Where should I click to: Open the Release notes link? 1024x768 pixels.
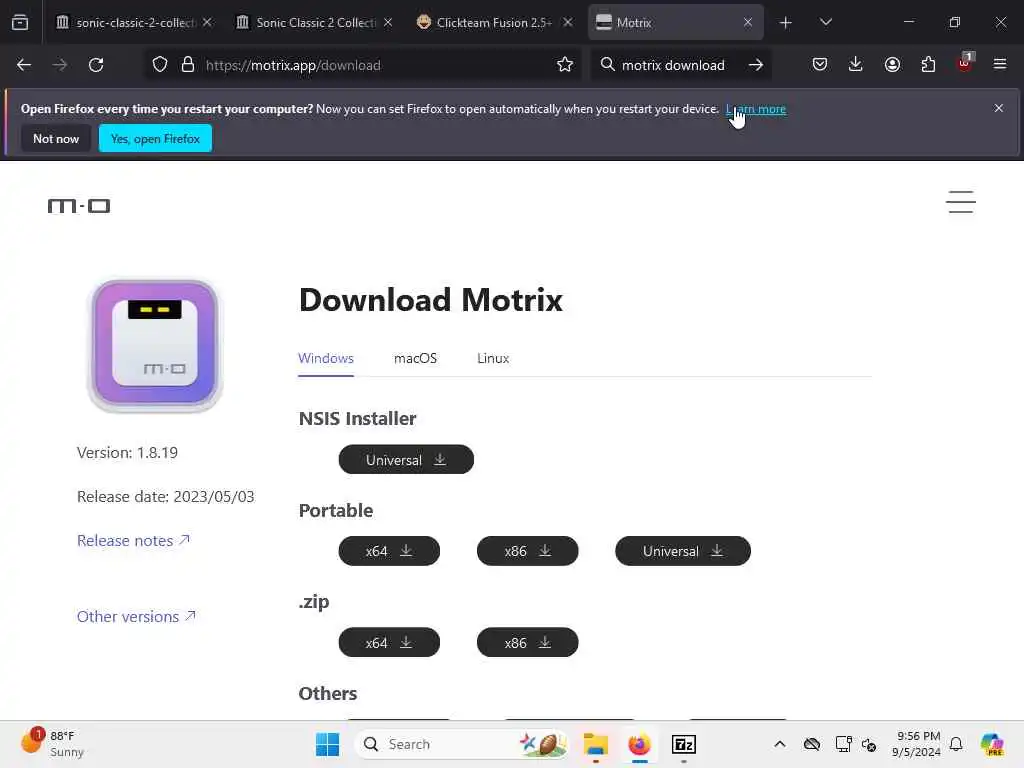[x=133, y=541]
